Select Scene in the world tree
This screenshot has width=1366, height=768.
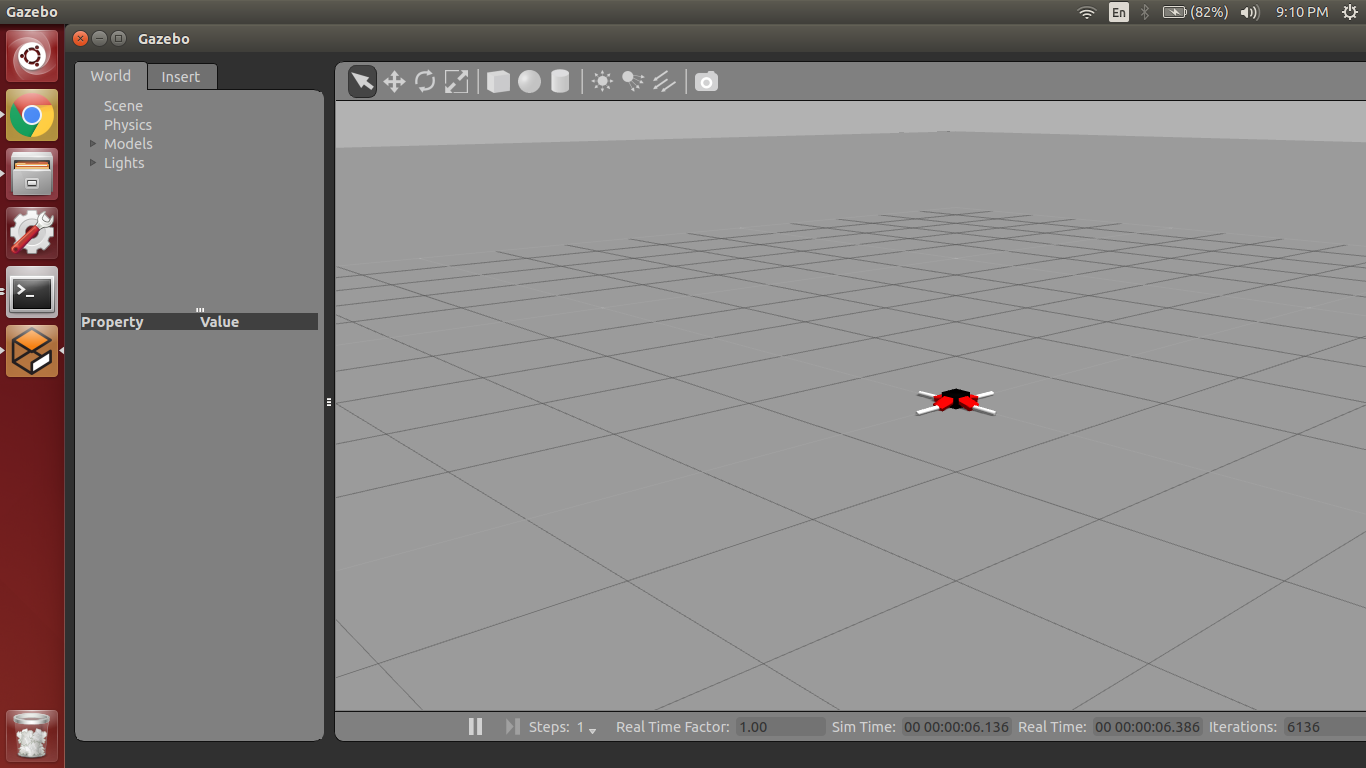[x=123, y=106]
